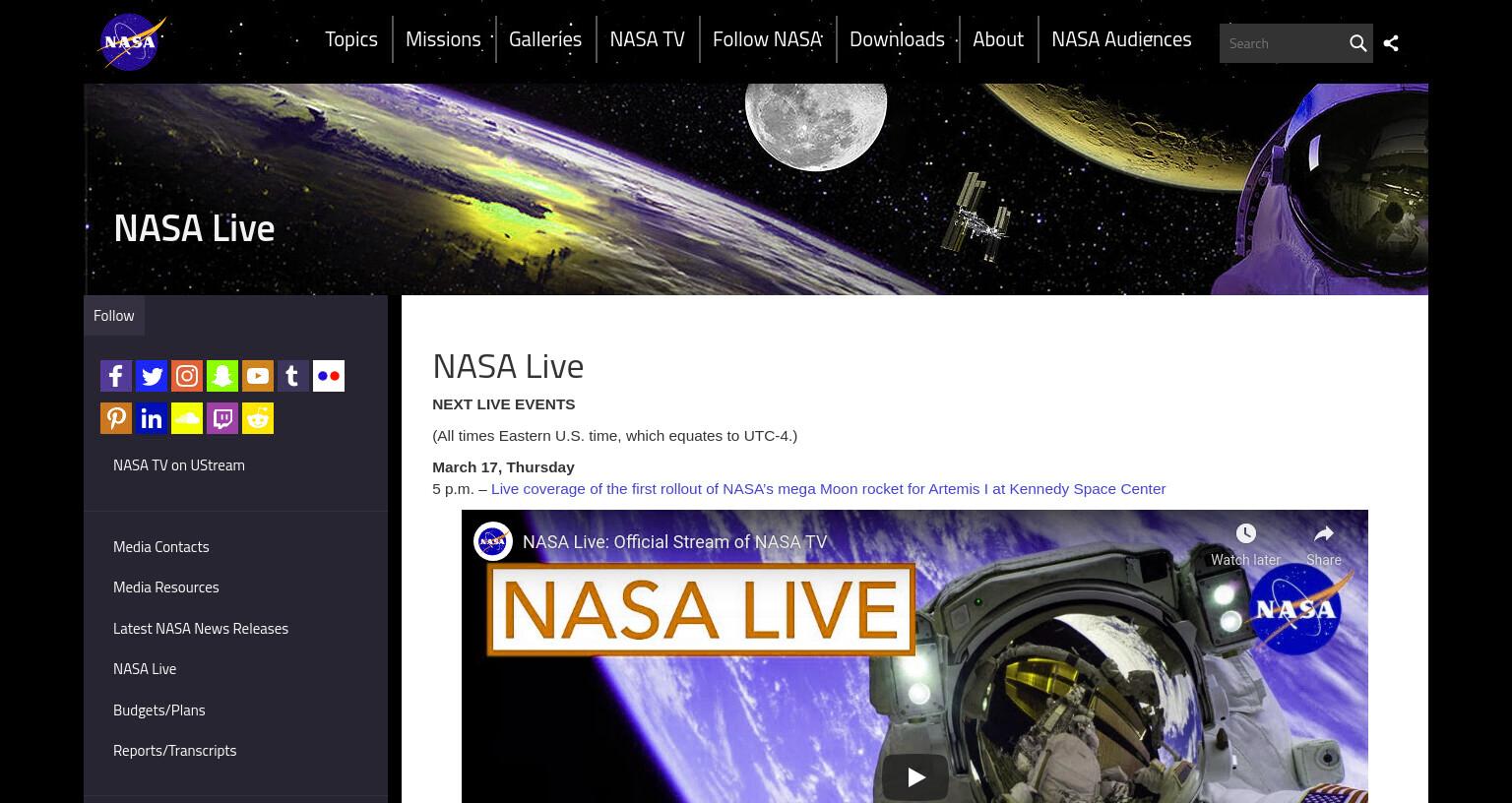Click into the Search field
1512x803 pixels.
1282,43
